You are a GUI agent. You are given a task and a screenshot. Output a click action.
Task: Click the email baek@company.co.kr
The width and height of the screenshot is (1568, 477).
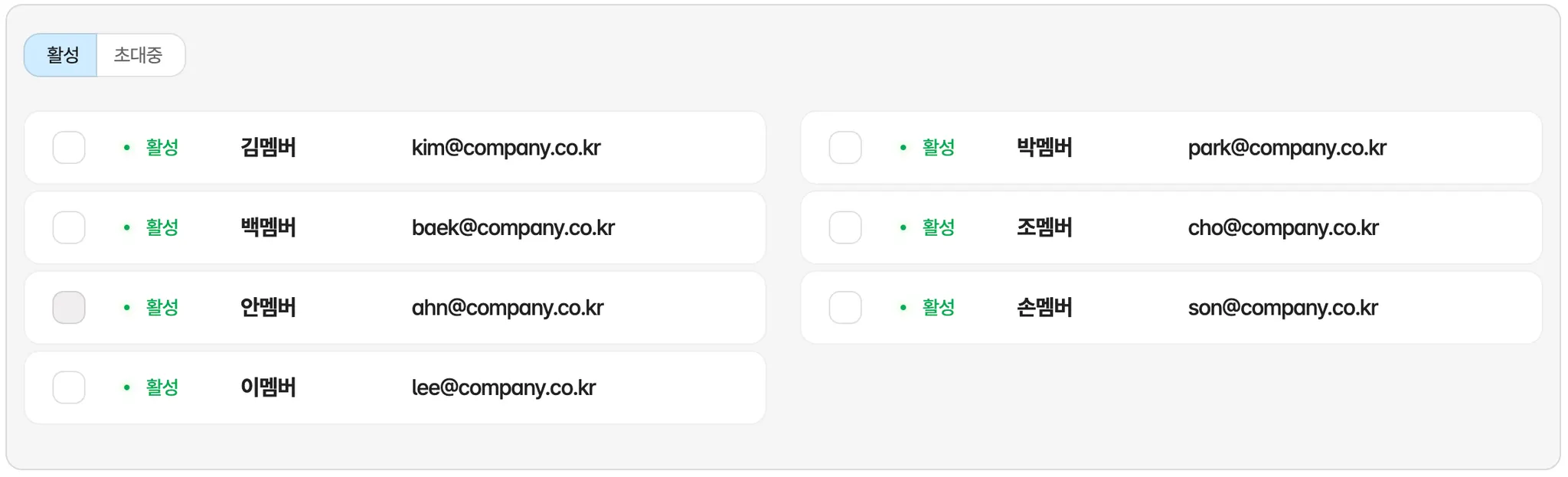tap(513, 227)
